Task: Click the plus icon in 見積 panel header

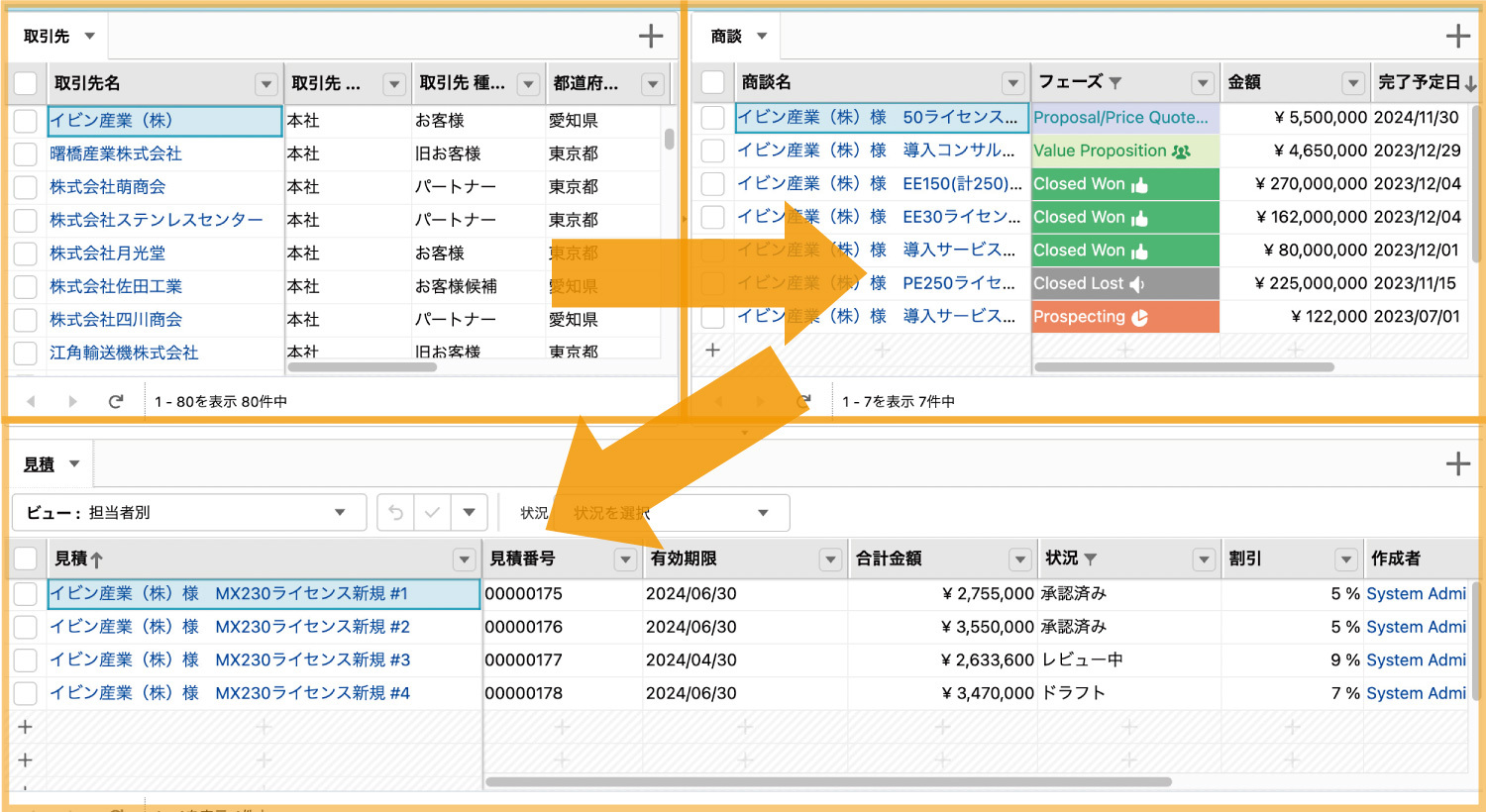Action: tap(1457, 463)
